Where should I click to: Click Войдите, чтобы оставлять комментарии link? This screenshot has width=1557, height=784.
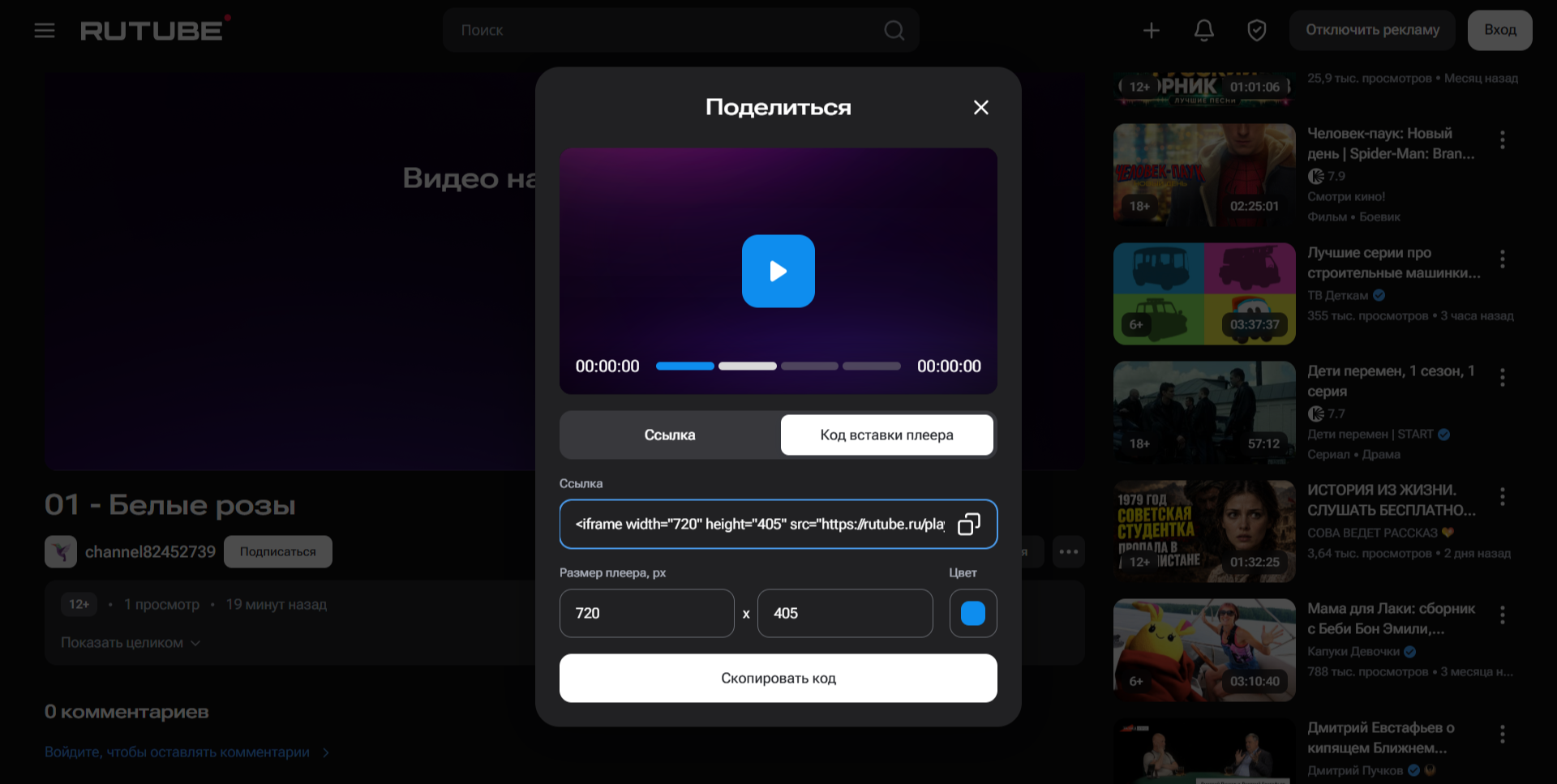click(x=187, y=752)
